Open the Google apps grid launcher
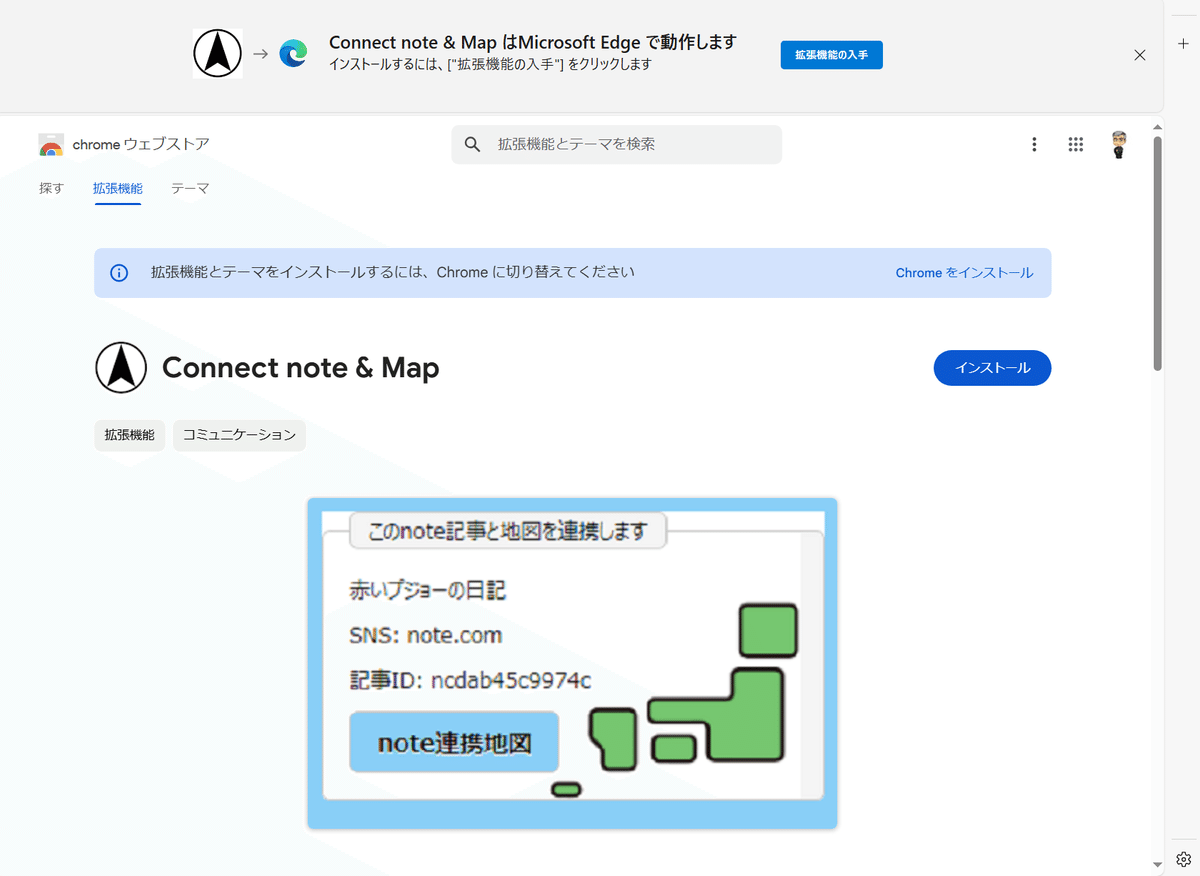 1076,144
